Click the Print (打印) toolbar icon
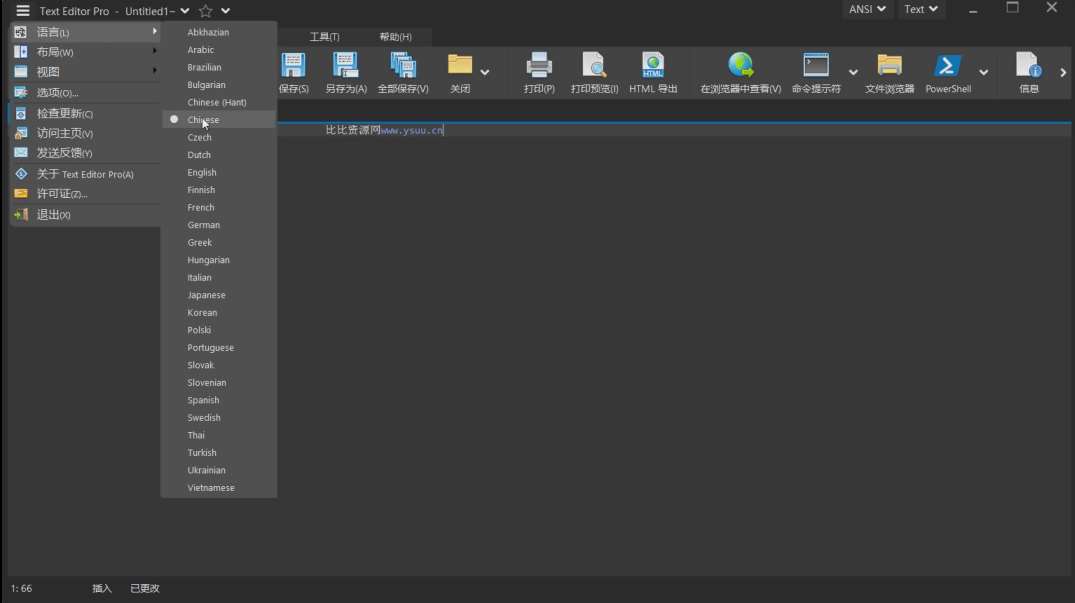 [539, 71]
